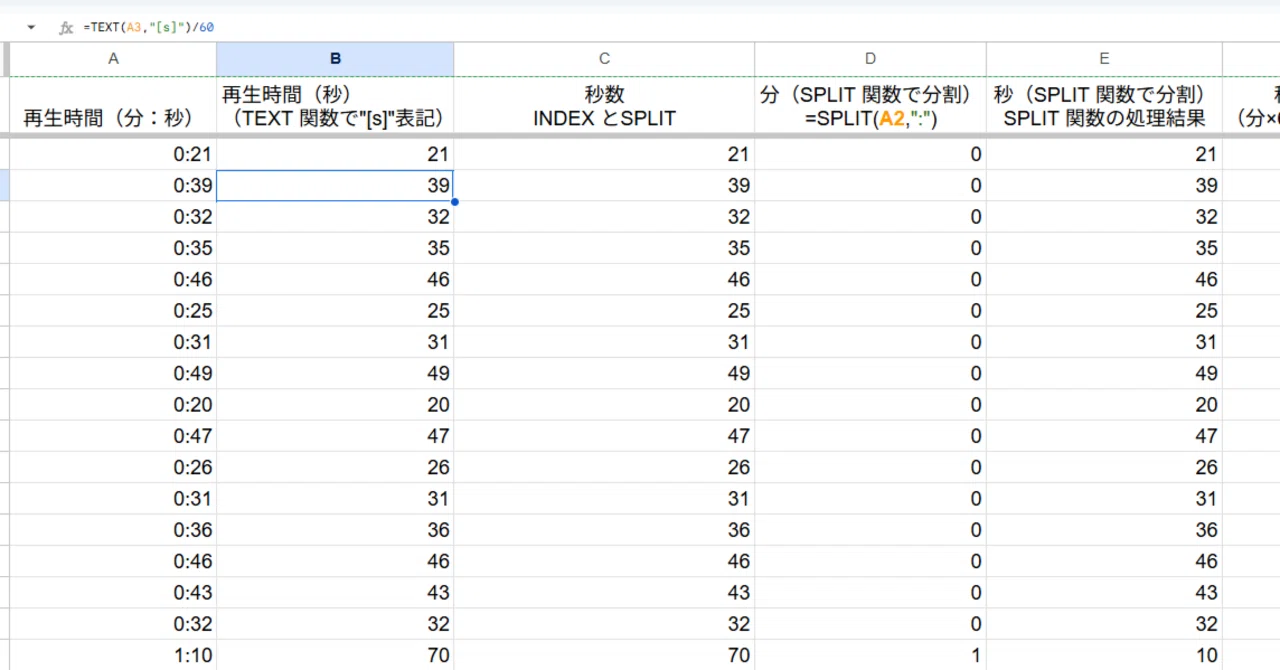Select the header cell containing SPLIT 関数の処理結果
Image resolution: width=1280 pixels, height=670 pixels.
point(1104,106)
